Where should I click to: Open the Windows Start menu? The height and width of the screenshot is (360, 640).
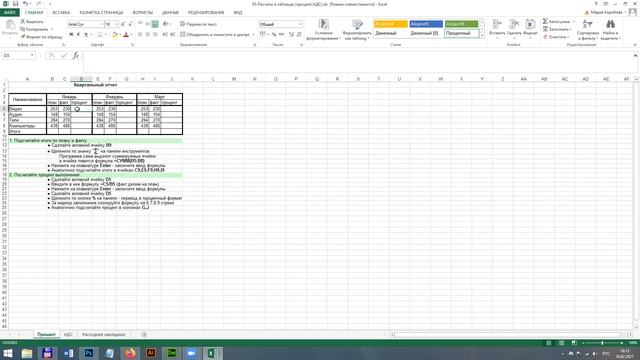pos(7,353)
